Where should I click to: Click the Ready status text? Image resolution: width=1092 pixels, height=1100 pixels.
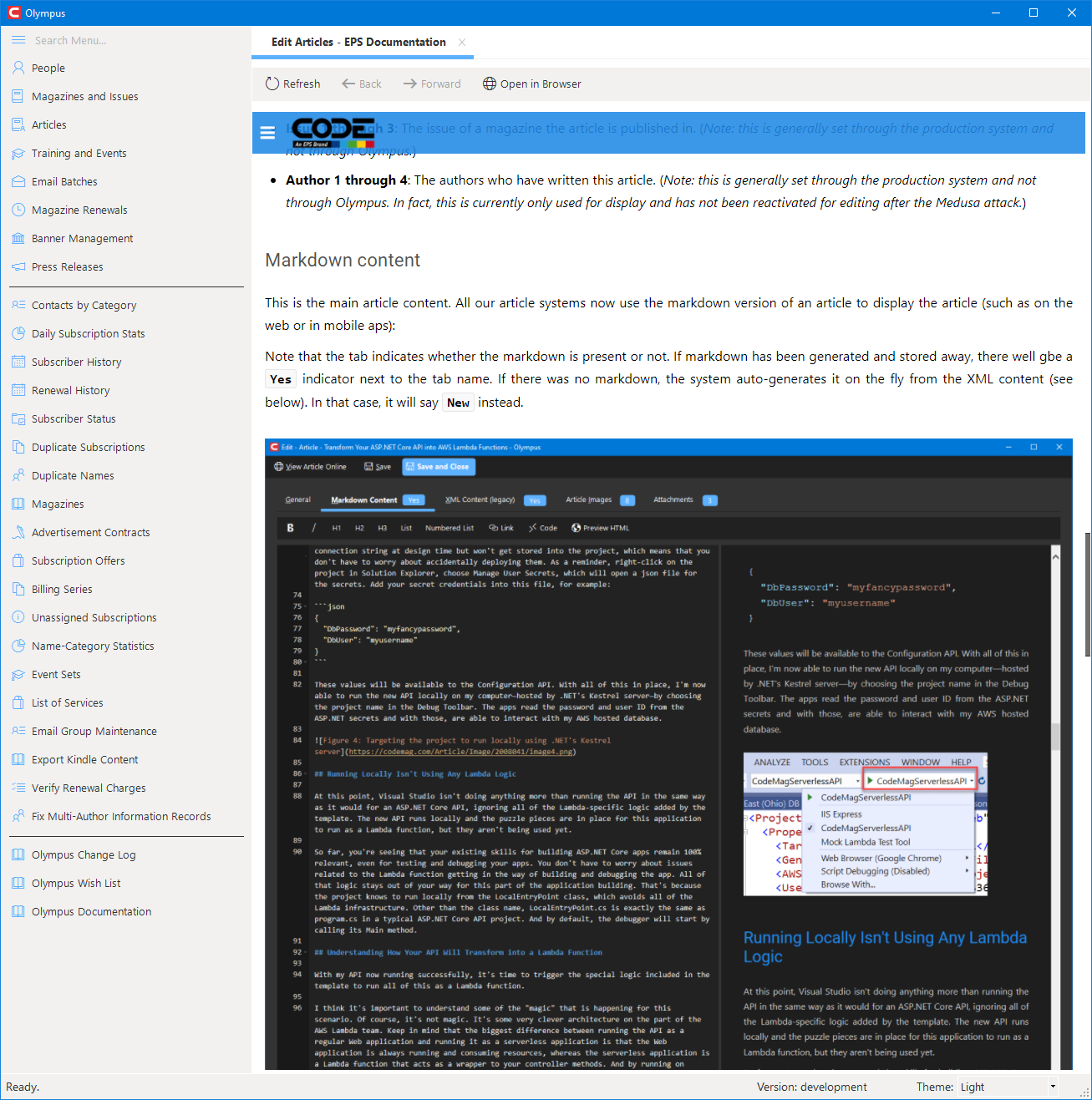(x=23, y=1087)
